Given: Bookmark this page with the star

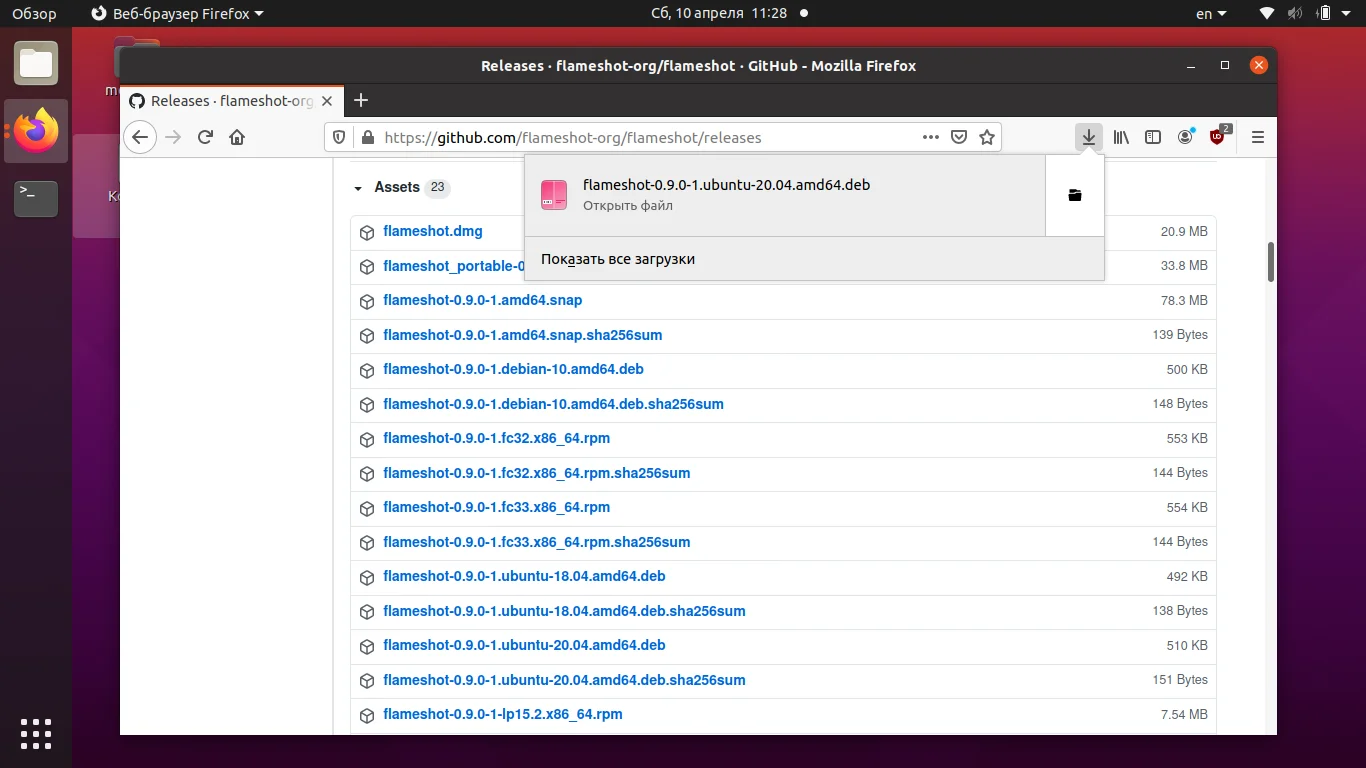Looking at the screenshot, I should click(x=987, y=137).
